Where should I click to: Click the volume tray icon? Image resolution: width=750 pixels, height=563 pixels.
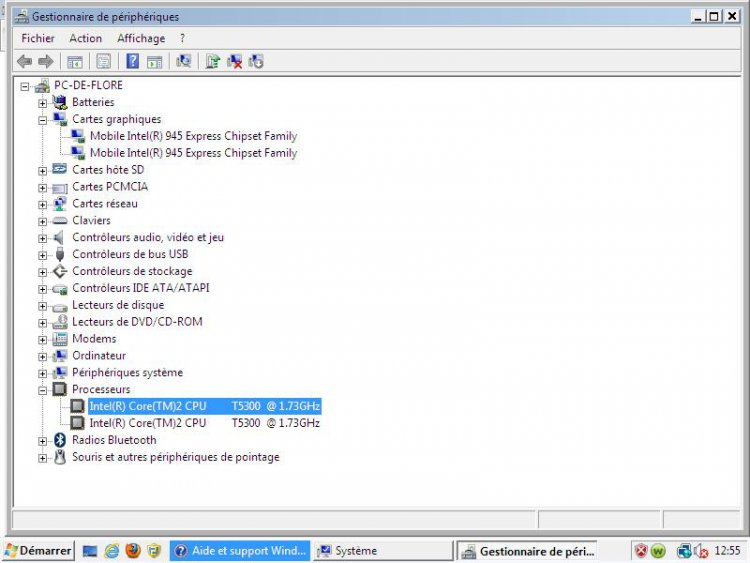click(x=701, y=551)
